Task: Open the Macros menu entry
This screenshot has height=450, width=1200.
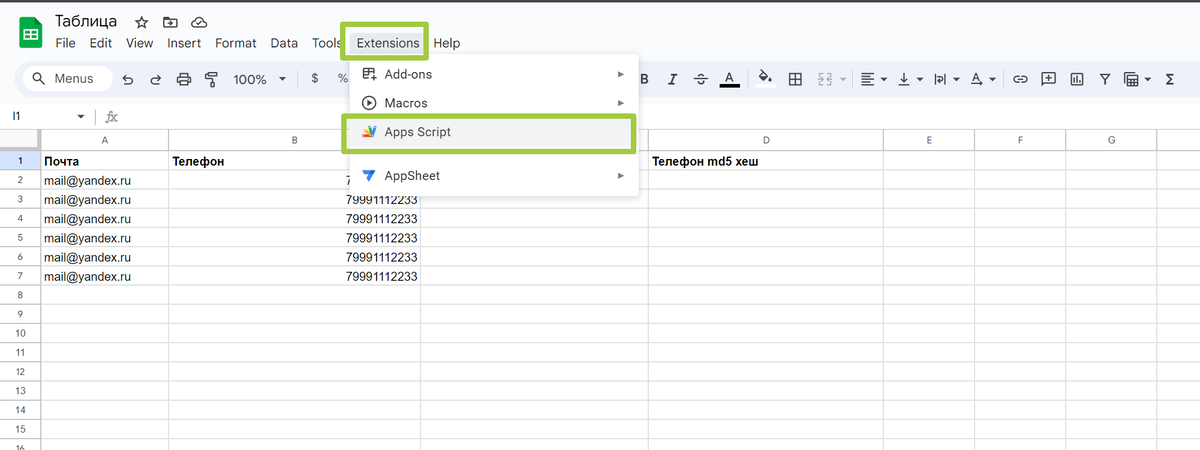Action: coord(494,103)
